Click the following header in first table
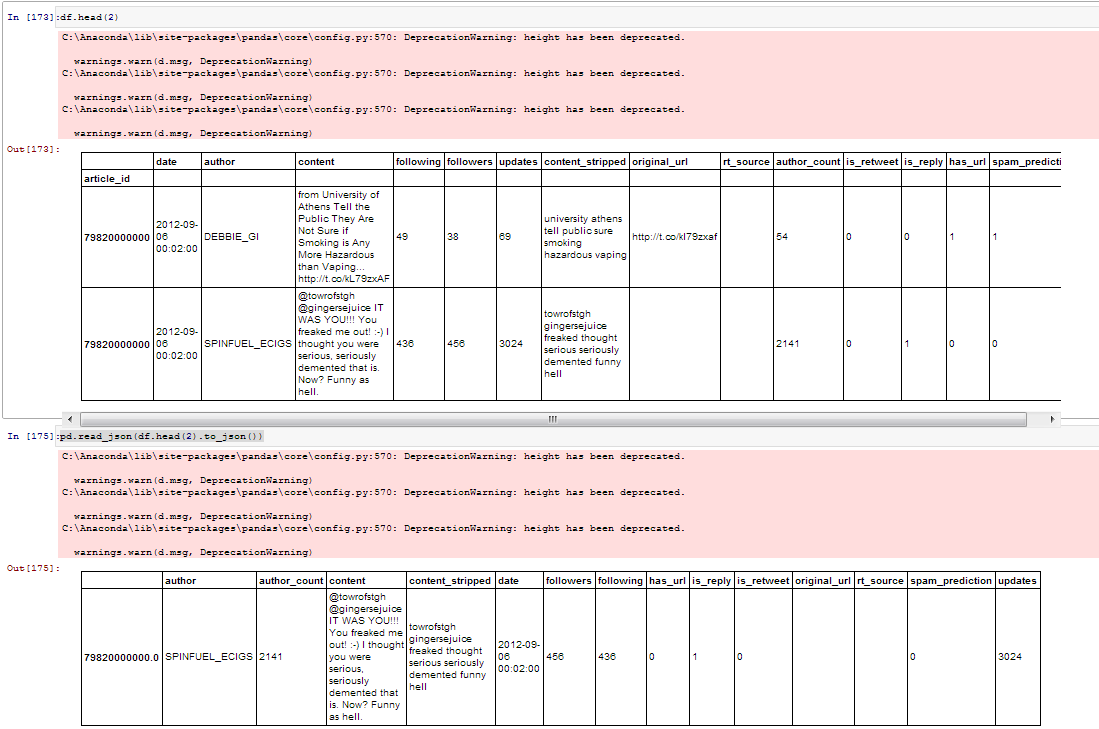Screen dimensions: 1099x729 coord(418,161)
